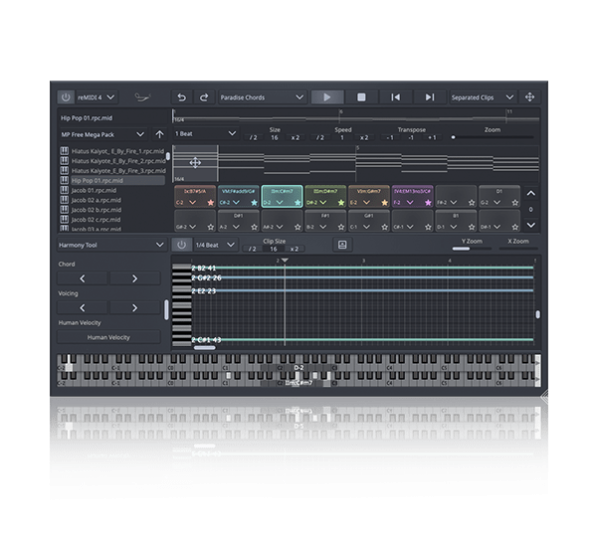Select Jacob 02 c.rpc.mid in the file list
This screenshot has width=597, height=540.
pos(96,220)
